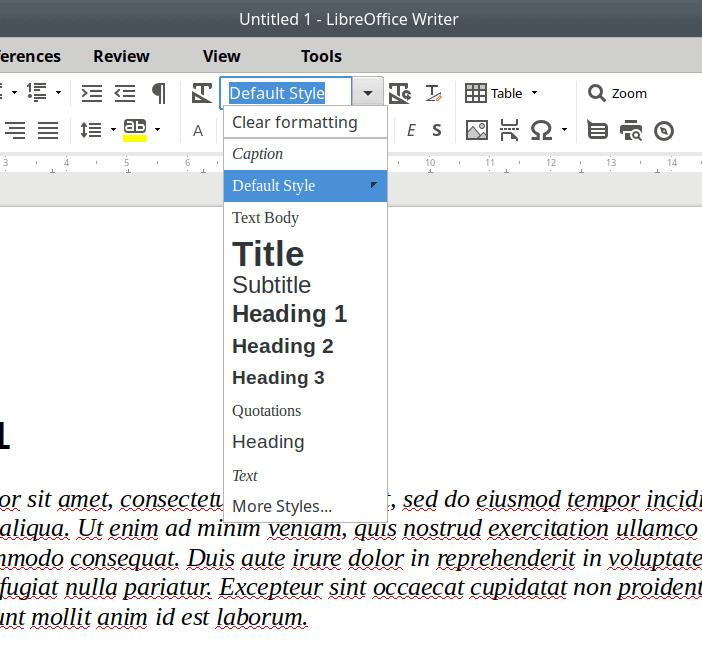Expand the Default Style submenu arrow
This screenshot has width=702, height=649.
(x=374, y=185)
